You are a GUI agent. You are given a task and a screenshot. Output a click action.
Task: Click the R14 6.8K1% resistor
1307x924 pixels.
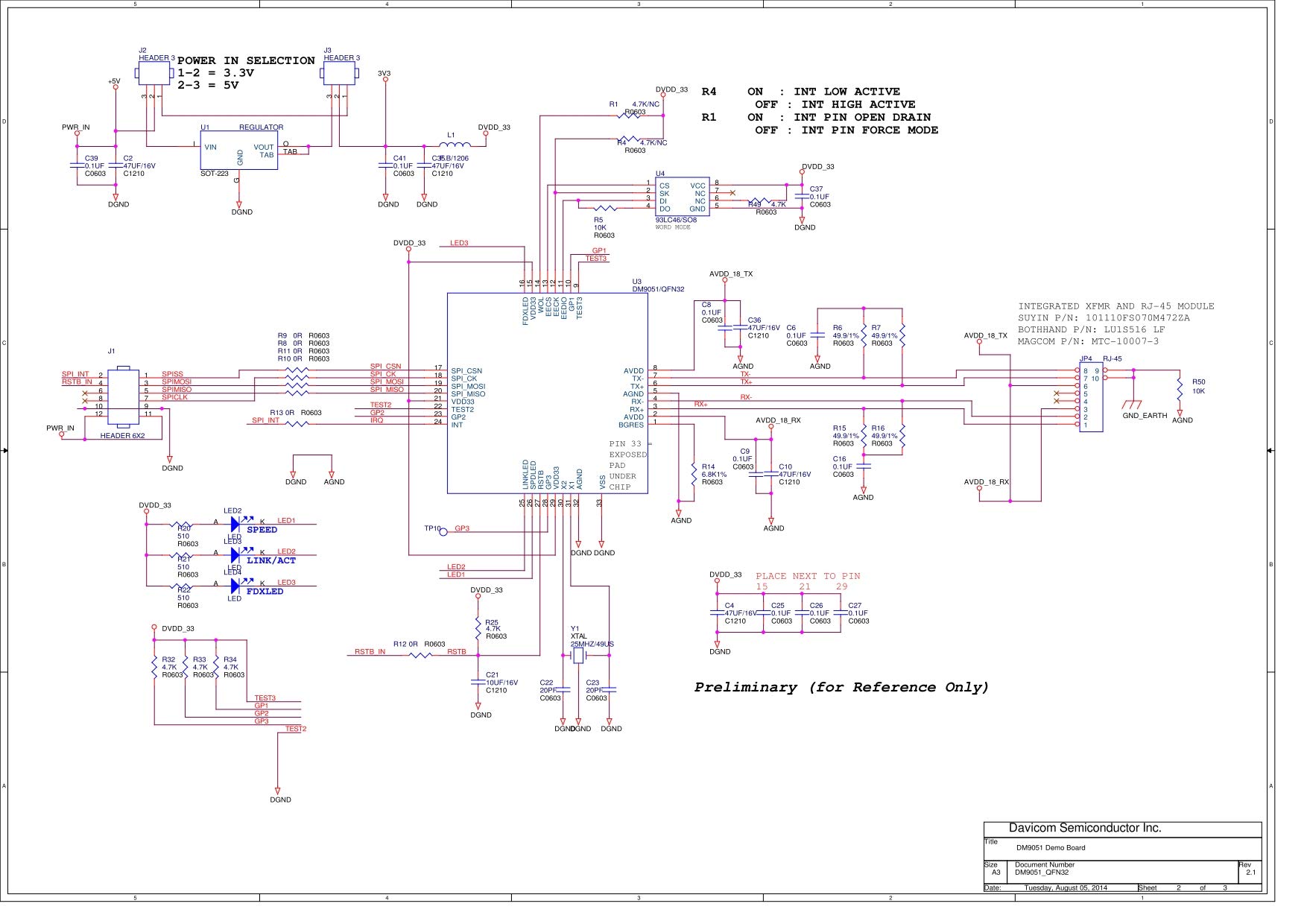point(694,474)
